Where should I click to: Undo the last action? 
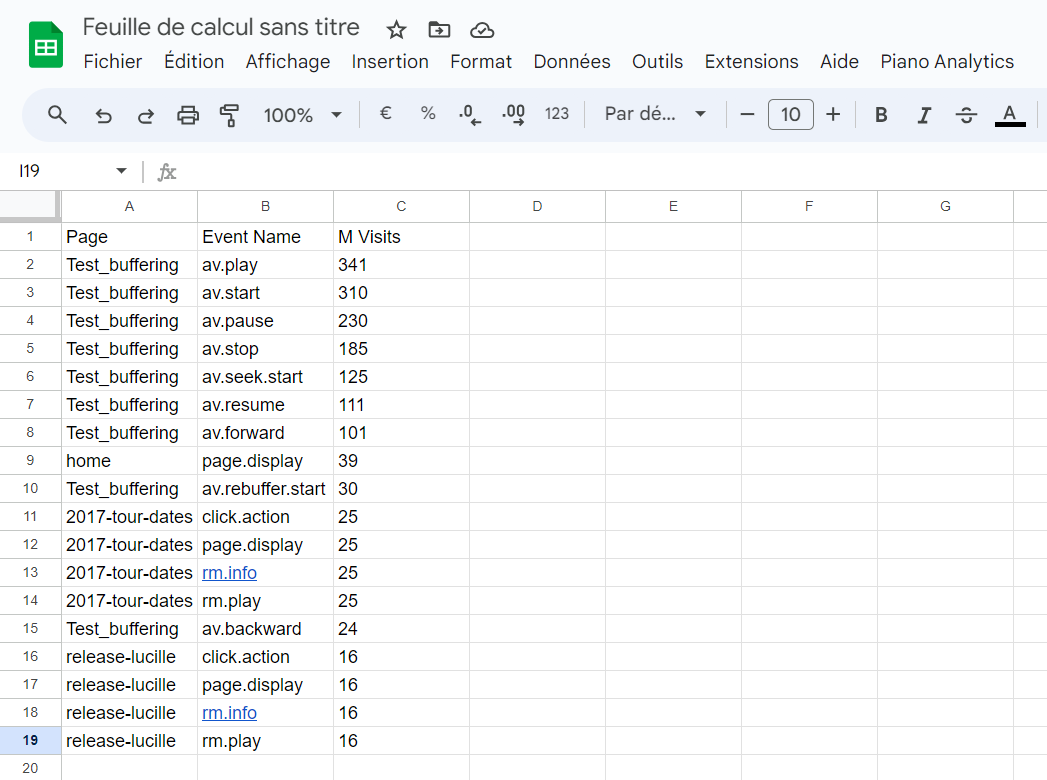(x=103, y=115)
